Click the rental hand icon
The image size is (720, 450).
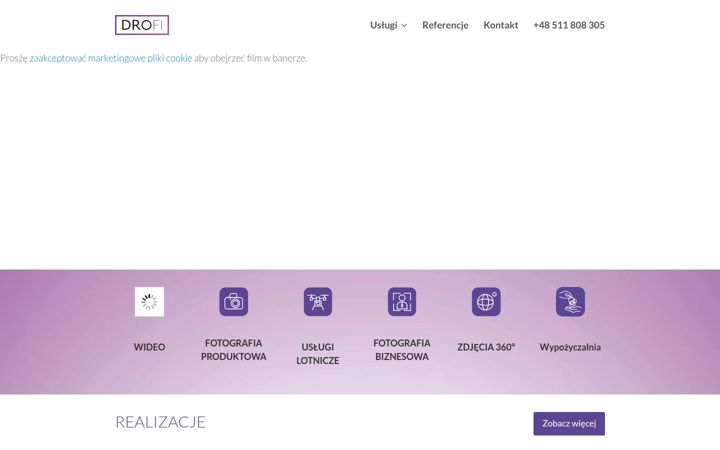click(x=570, y=302)
